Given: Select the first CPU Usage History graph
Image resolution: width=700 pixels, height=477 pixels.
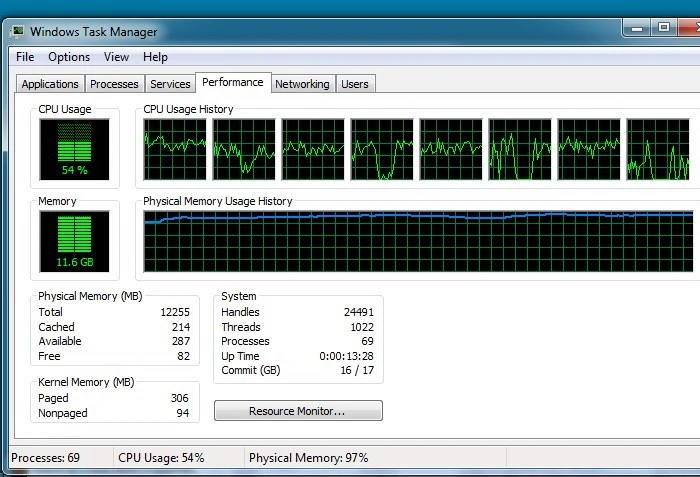Looking at the screenshot, I should click(x=175, y=149).
